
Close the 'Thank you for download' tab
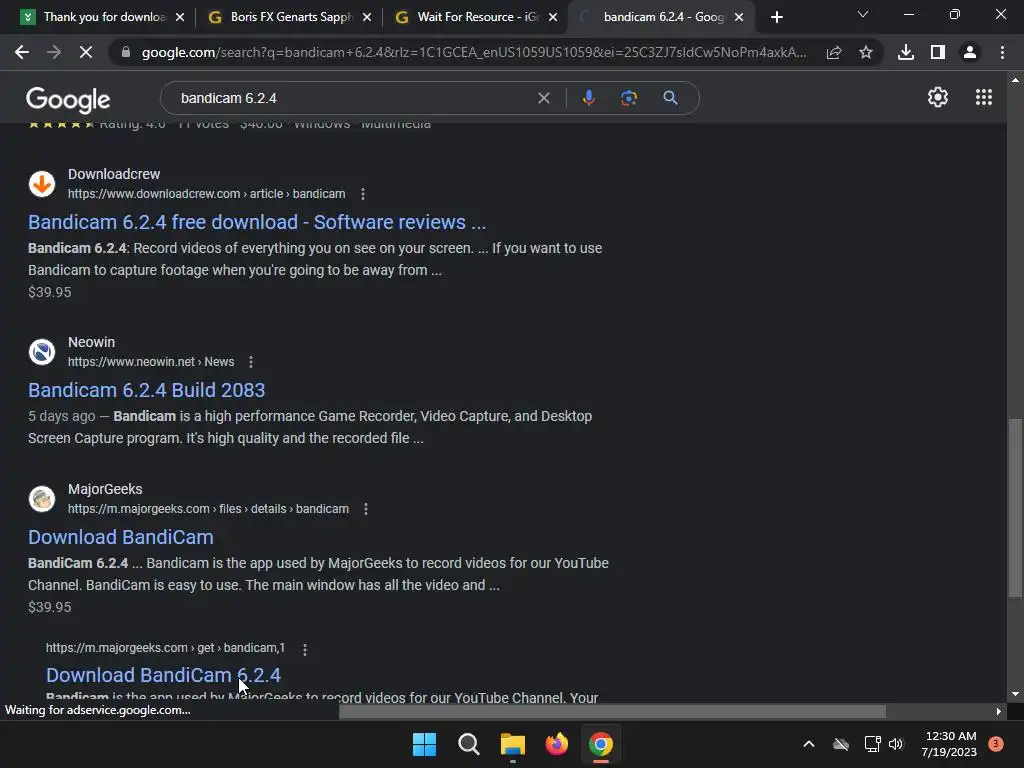(180, 18)
